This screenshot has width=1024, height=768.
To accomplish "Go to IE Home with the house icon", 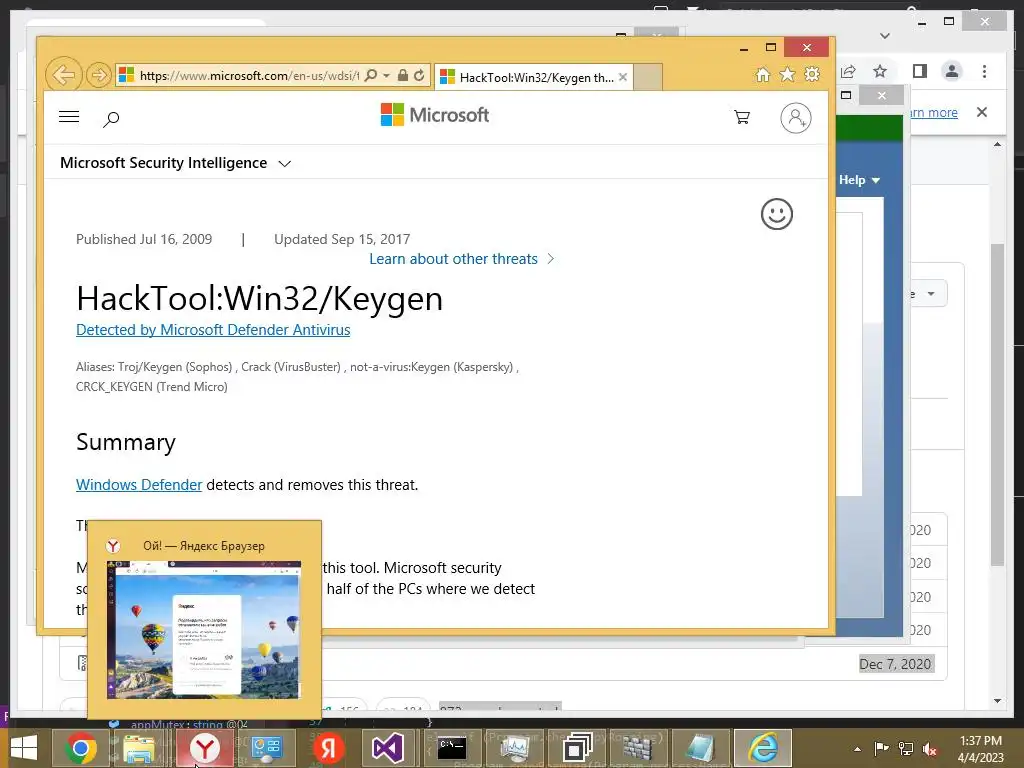I will [x=762, y=74].
